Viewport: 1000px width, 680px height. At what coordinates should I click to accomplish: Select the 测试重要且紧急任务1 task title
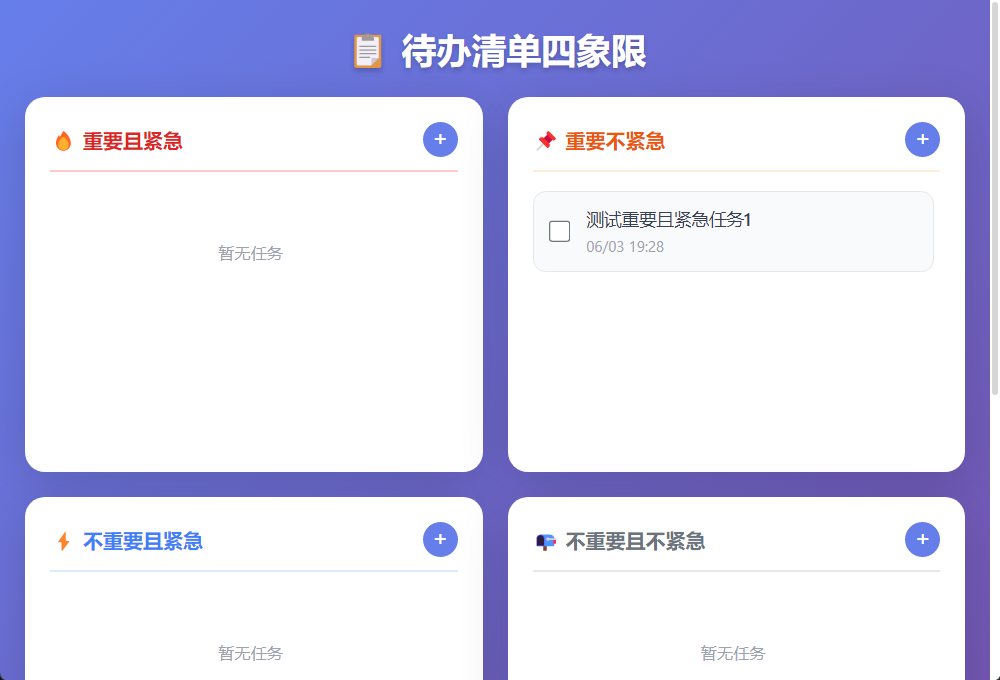668,219
